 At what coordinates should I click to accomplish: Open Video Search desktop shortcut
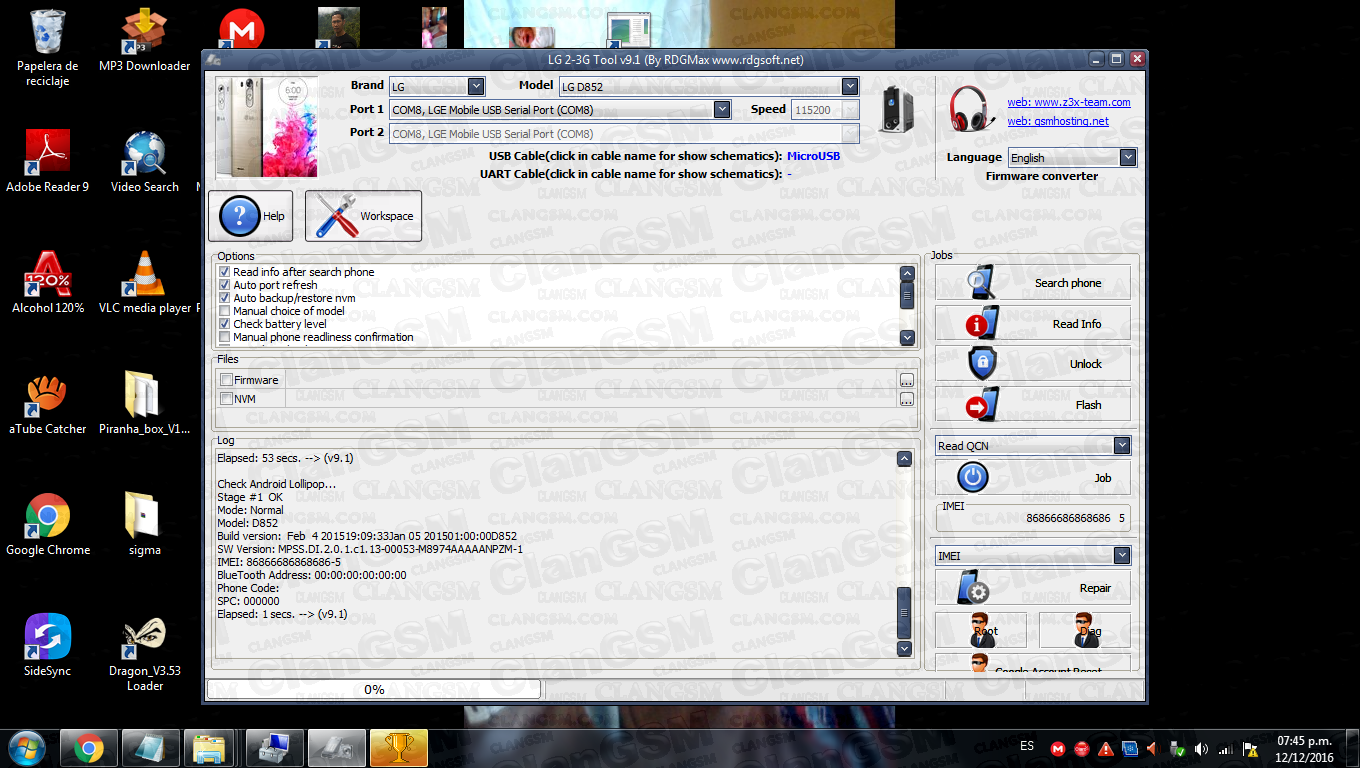[144, 161]
